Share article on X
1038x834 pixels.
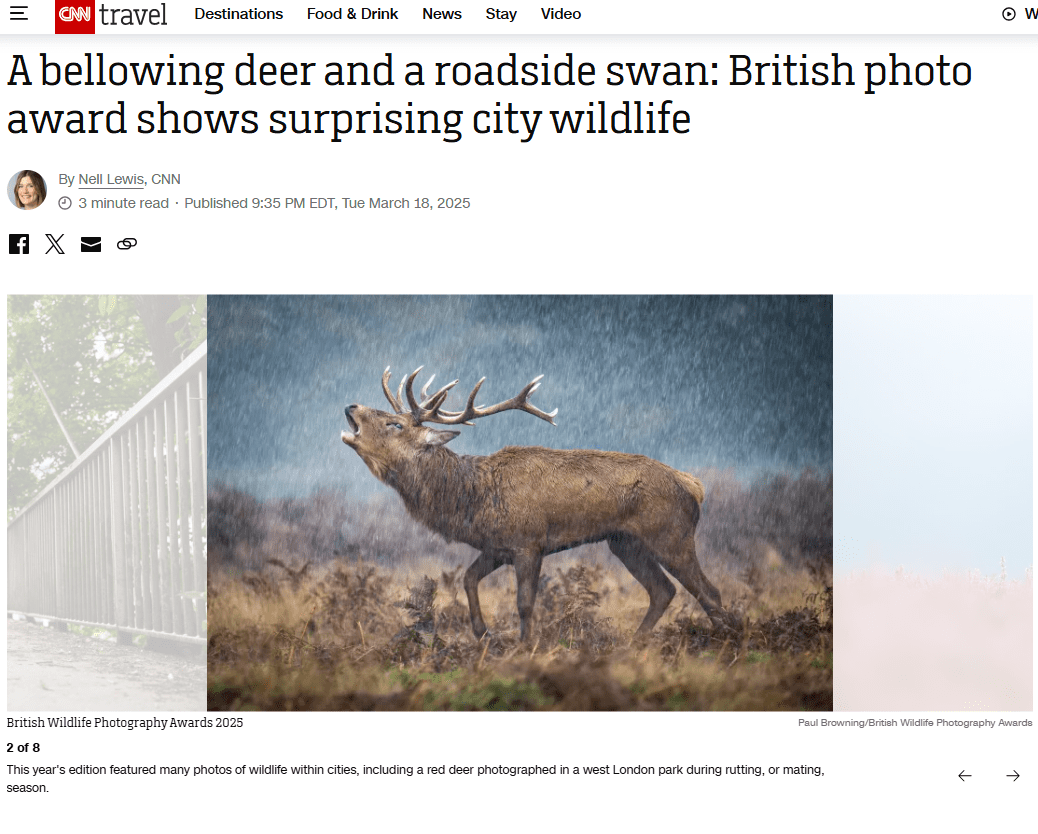point(55,244)
